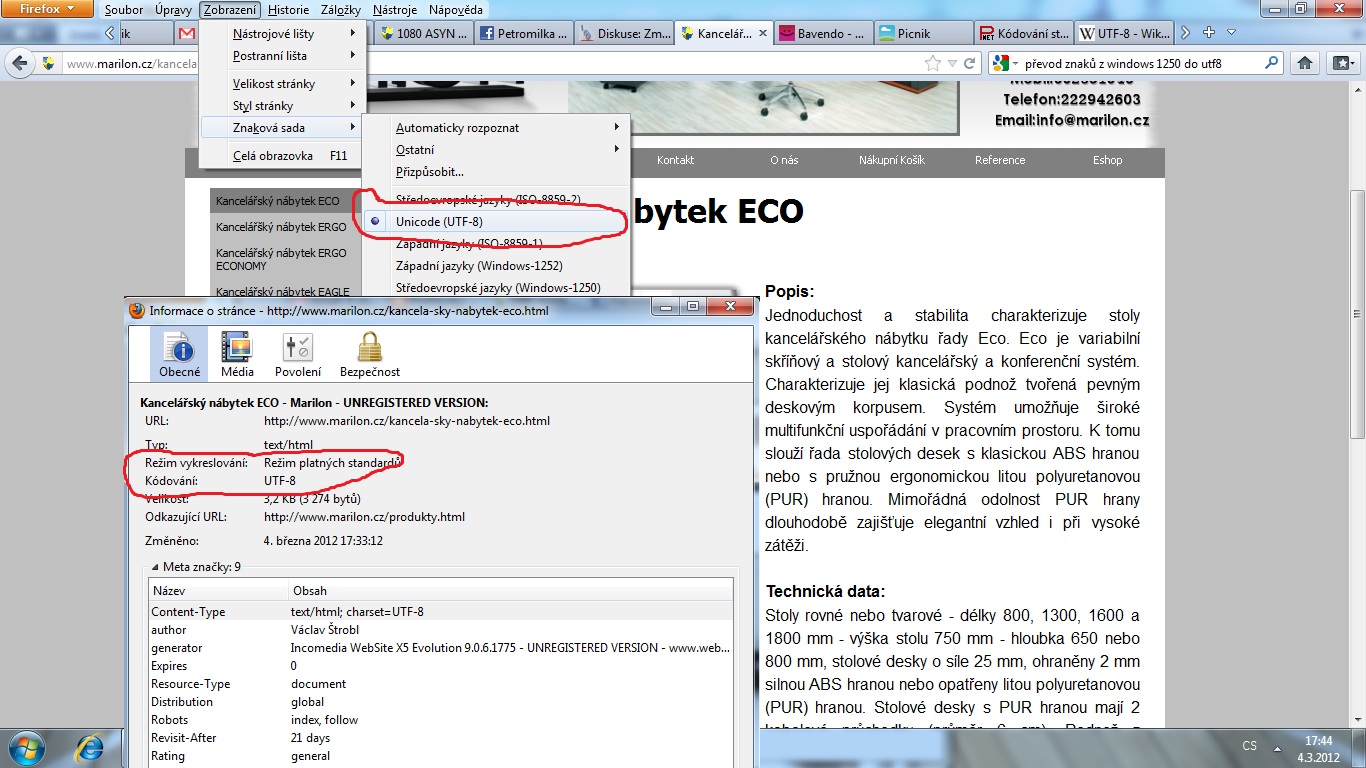Switch to the UTF-8 Wikipedia tab
This screenshot has height=768, width=1366.
[x=1125, y=33]
